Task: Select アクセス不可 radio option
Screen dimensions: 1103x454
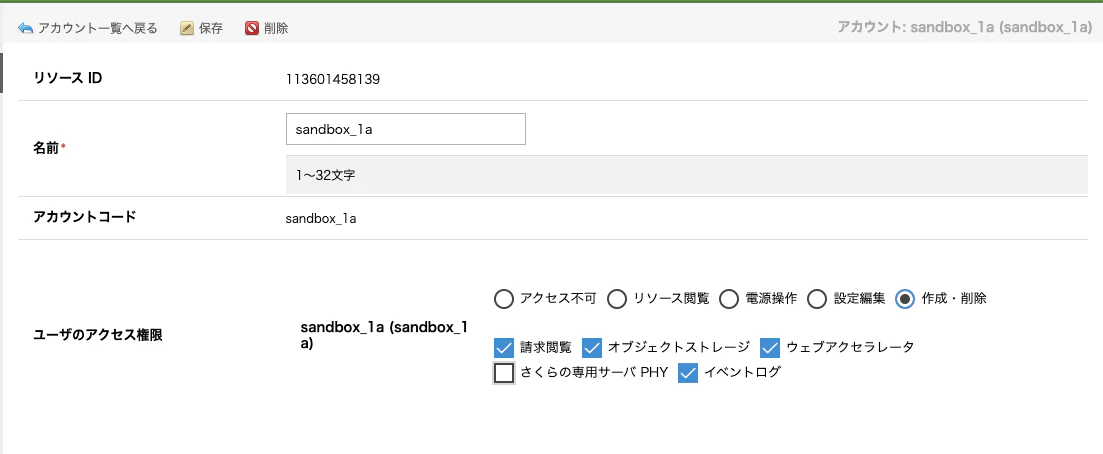Action: click(x=504, y=299)
